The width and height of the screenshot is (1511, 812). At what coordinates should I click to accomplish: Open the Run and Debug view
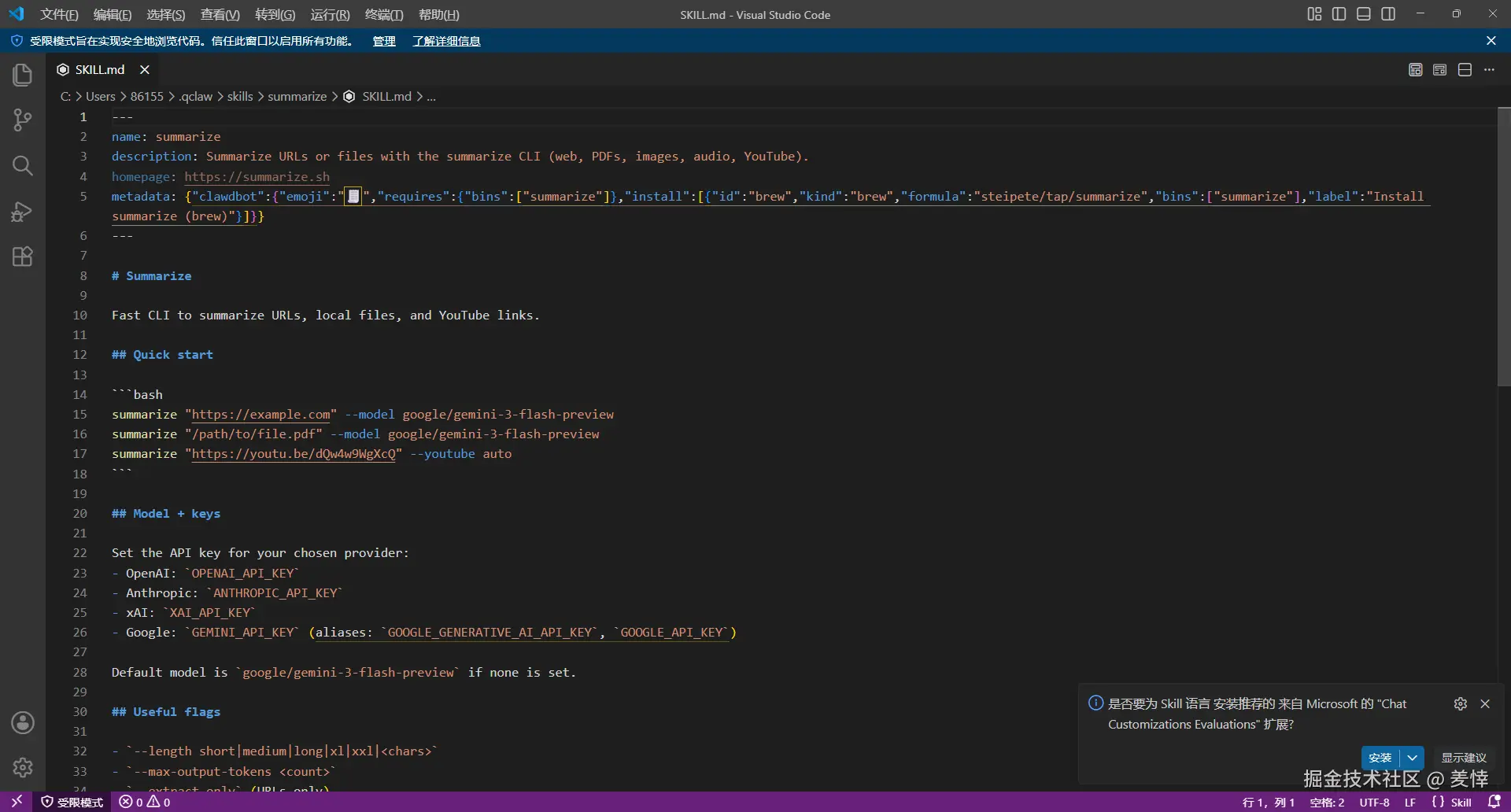(23, 211)
